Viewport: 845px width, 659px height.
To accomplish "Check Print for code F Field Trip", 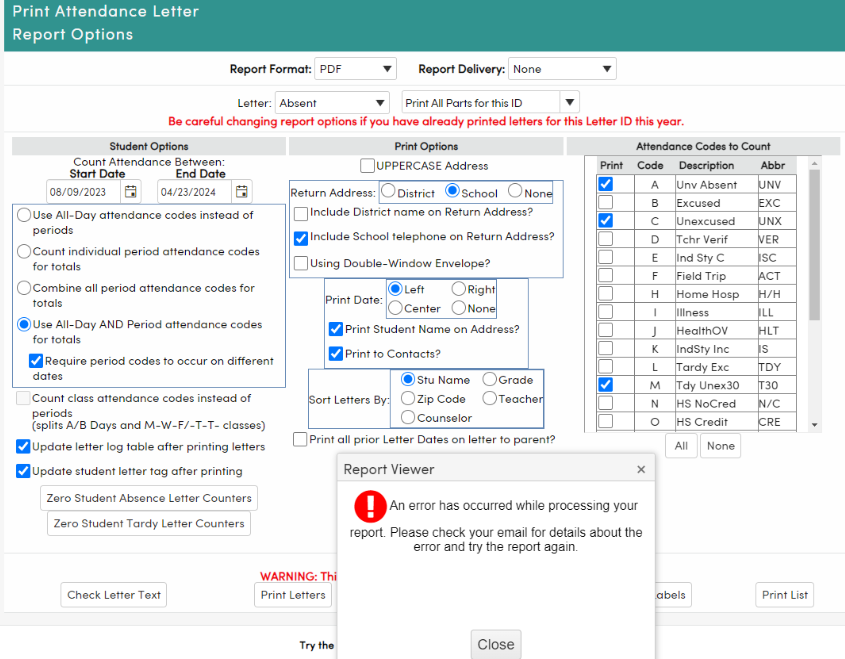I will (x=606, y=275).
